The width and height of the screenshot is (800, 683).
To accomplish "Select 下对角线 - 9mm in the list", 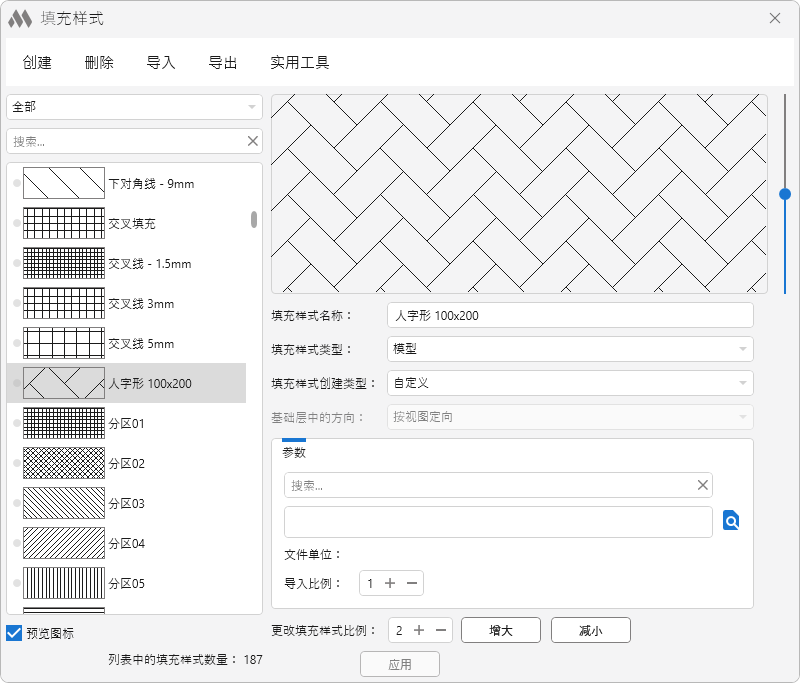I will [x=150, y=184].
